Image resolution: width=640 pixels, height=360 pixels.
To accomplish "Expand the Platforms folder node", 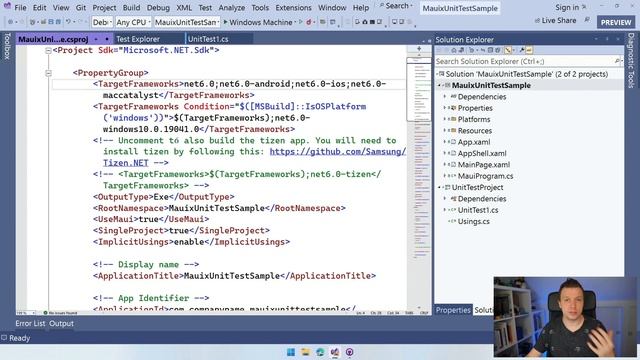I will 445,119.
